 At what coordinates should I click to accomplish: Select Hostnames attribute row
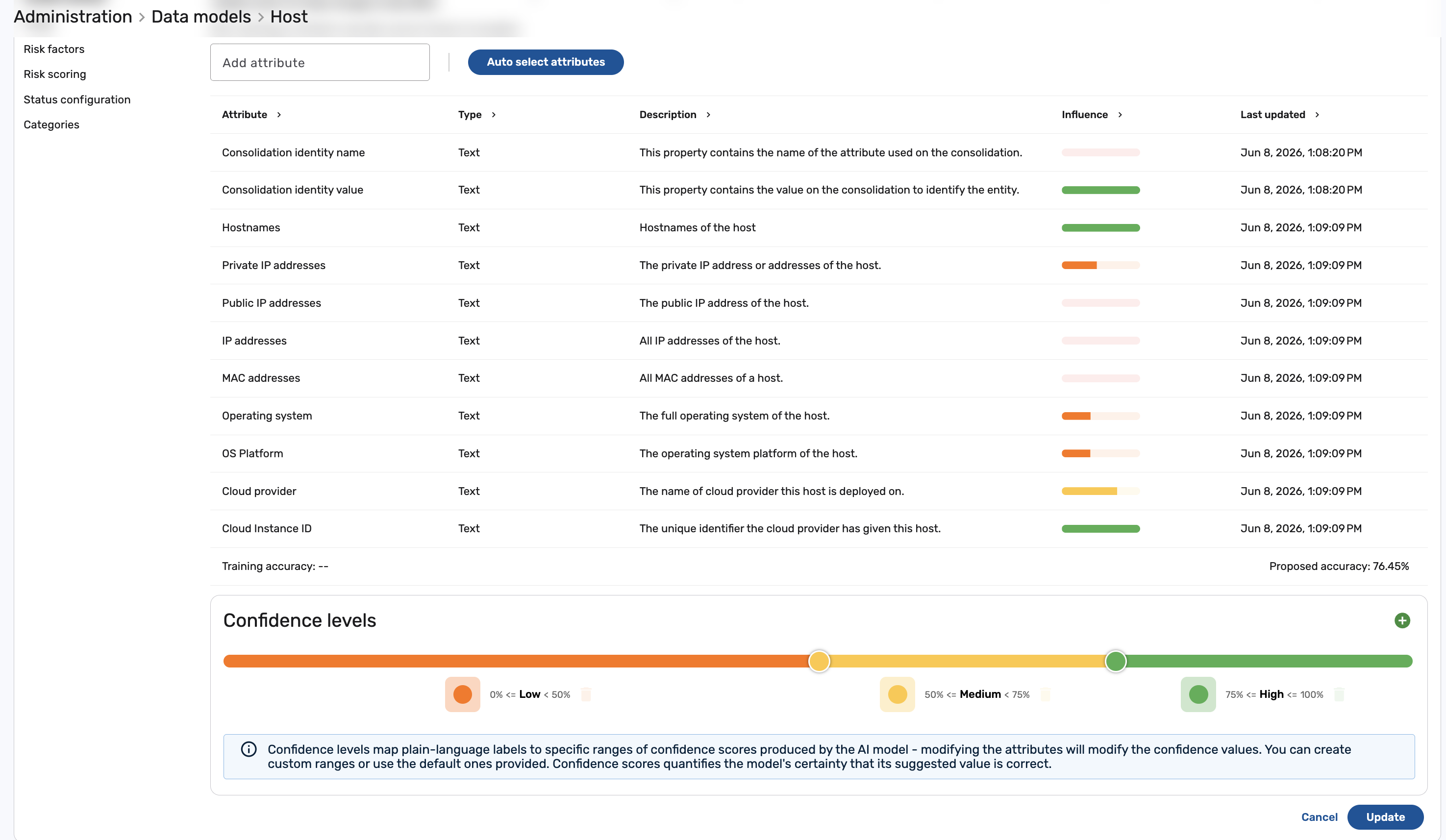(818, 228)
